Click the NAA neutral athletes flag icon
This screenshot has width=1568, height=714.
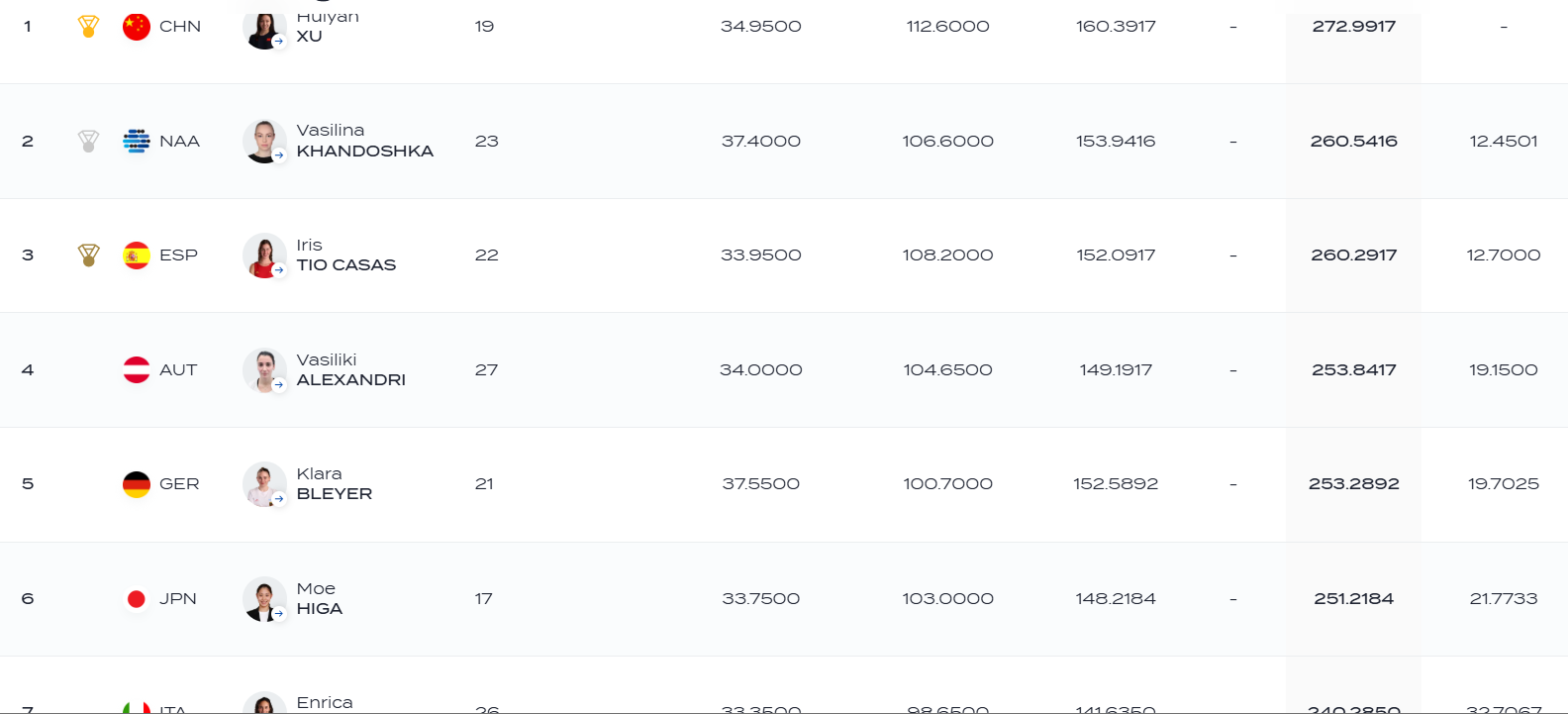click(x=137, y=142)
